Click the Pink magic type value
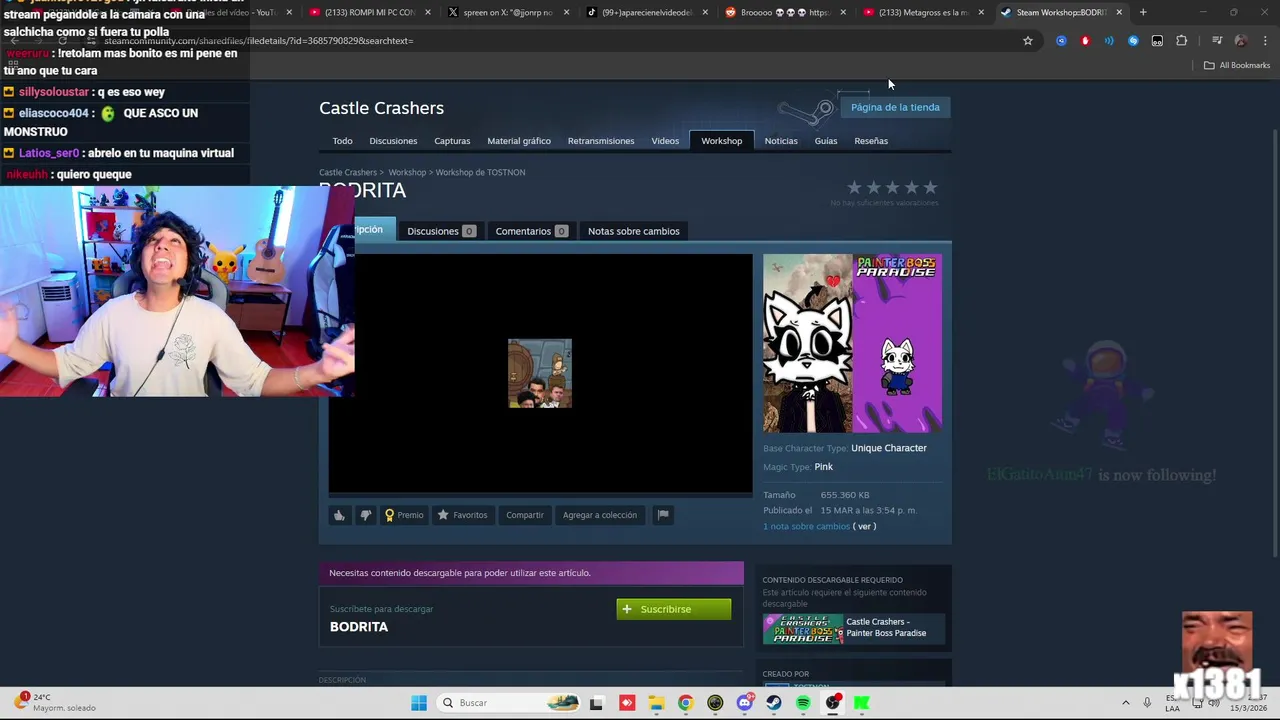This screenshot has height=720, width=1280. 824,467
